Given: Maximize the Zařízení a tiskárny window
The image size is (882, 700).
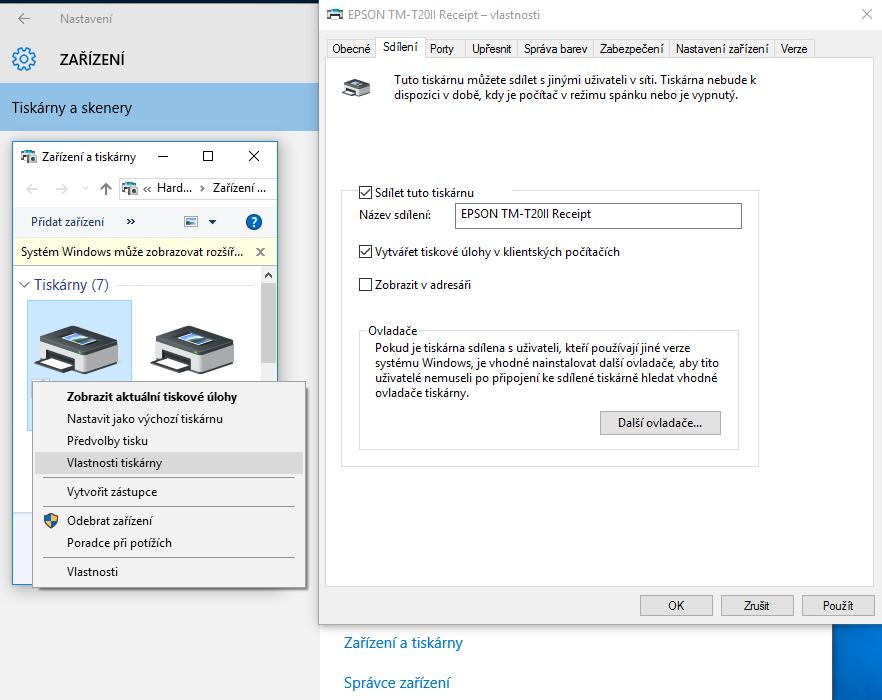Looking at the screenshot, I should 208,156.
